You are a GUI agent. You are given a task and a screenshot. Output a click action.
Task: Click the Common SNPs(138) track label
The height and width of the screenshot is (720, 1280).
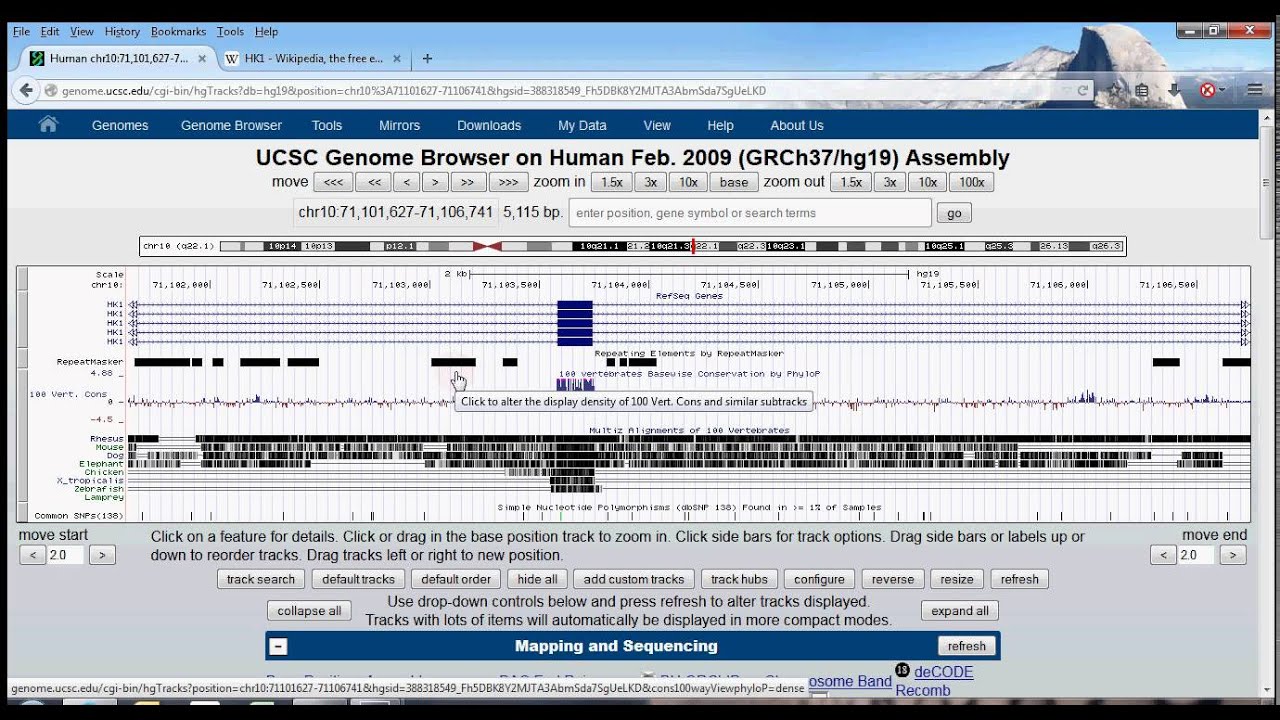(78, 516)
